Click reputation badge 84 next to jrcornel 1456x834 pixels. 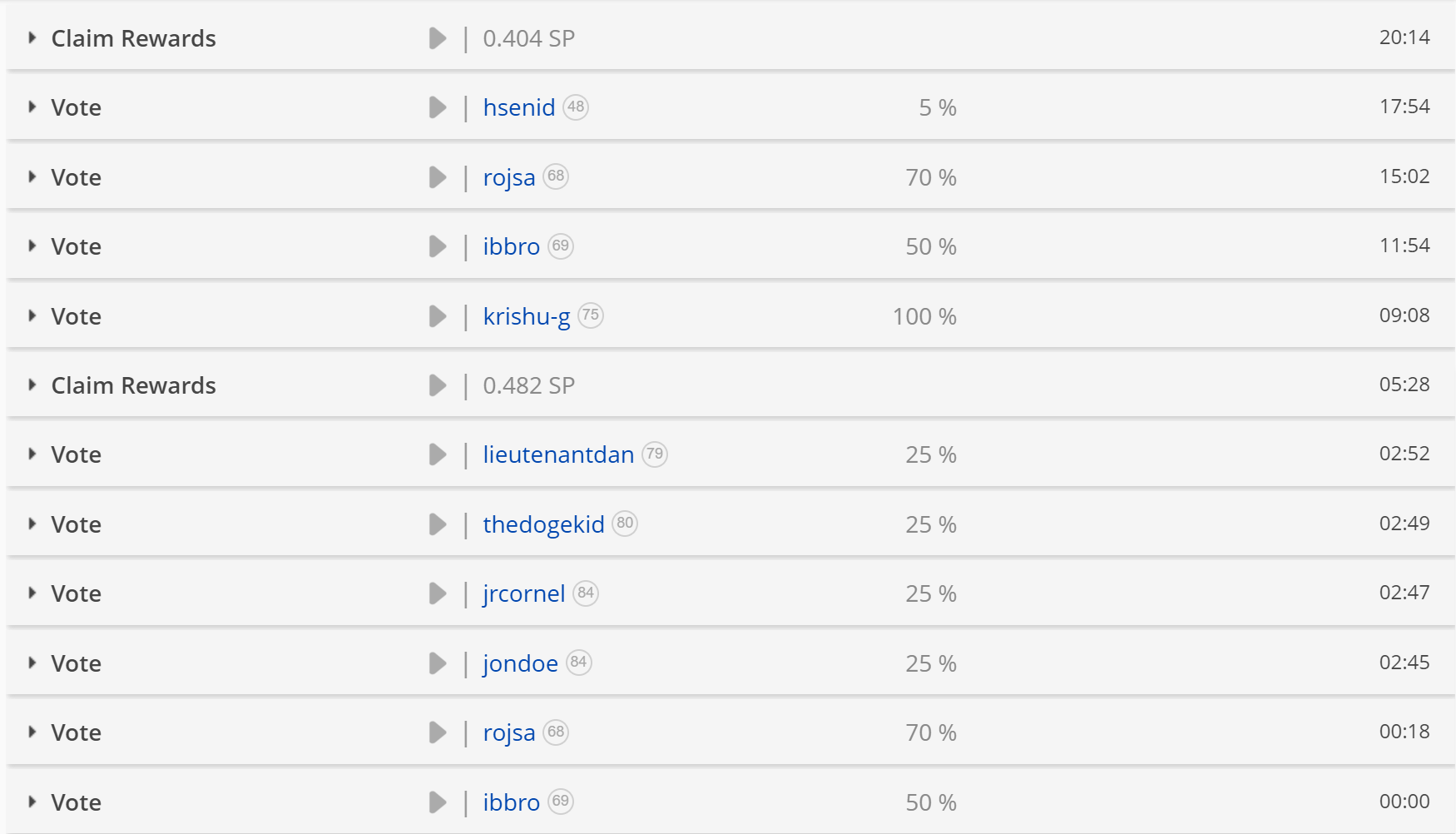(x=586, y=593)
